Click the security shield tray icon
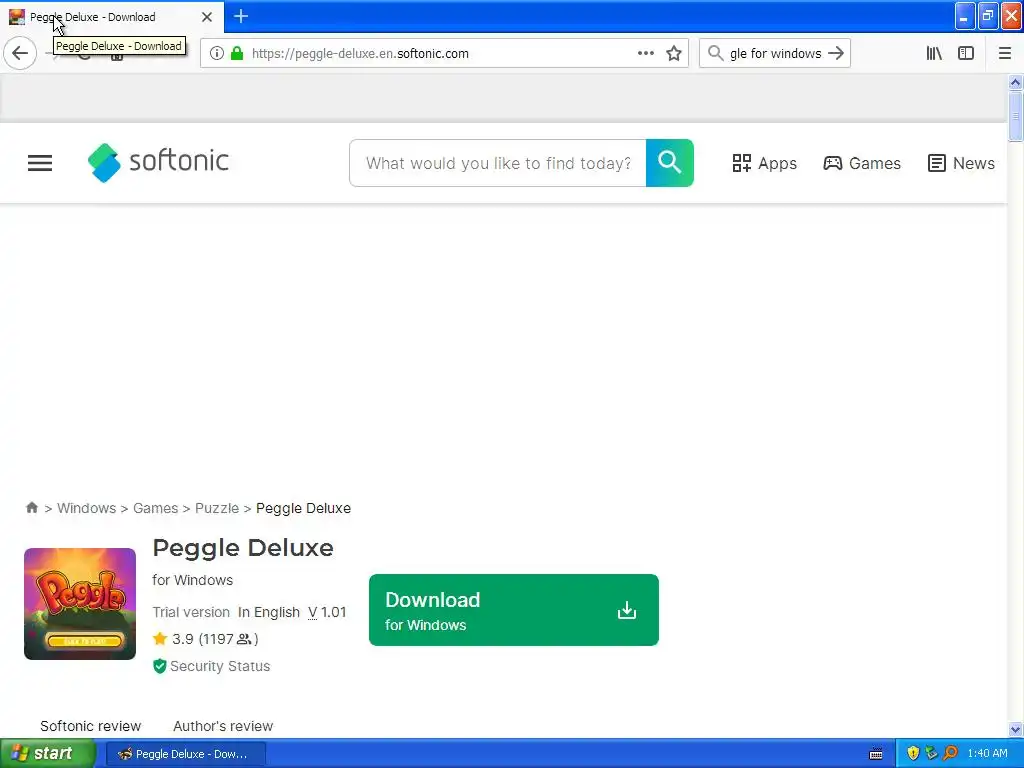1024x768 pixels. click(913, 754)
